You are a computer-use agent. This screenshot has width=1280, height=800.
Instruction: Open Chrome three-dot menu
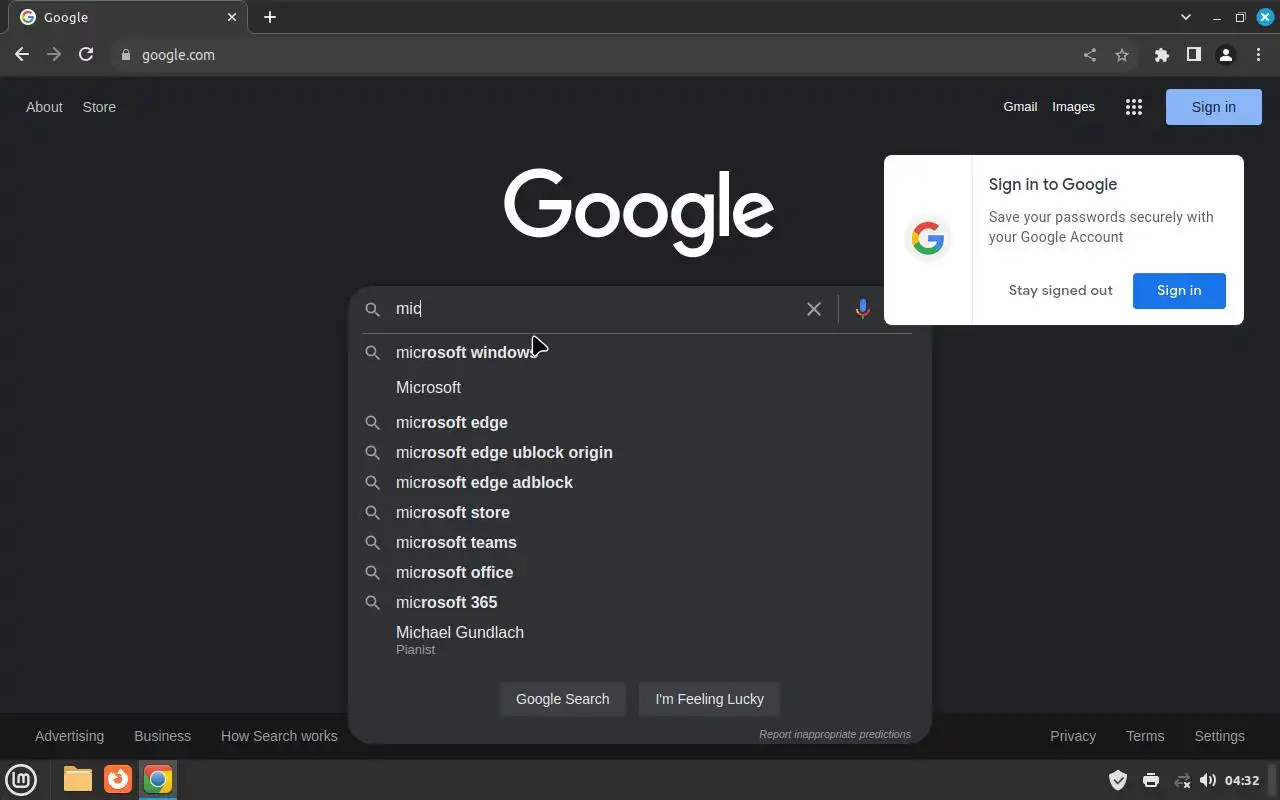click(1258, 55)
